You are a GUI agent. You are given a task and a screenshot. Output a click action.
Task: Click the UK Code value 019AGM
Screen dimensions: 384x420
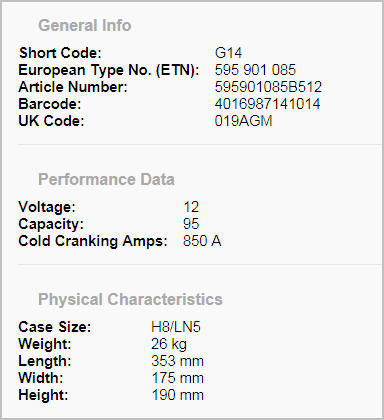244,121
